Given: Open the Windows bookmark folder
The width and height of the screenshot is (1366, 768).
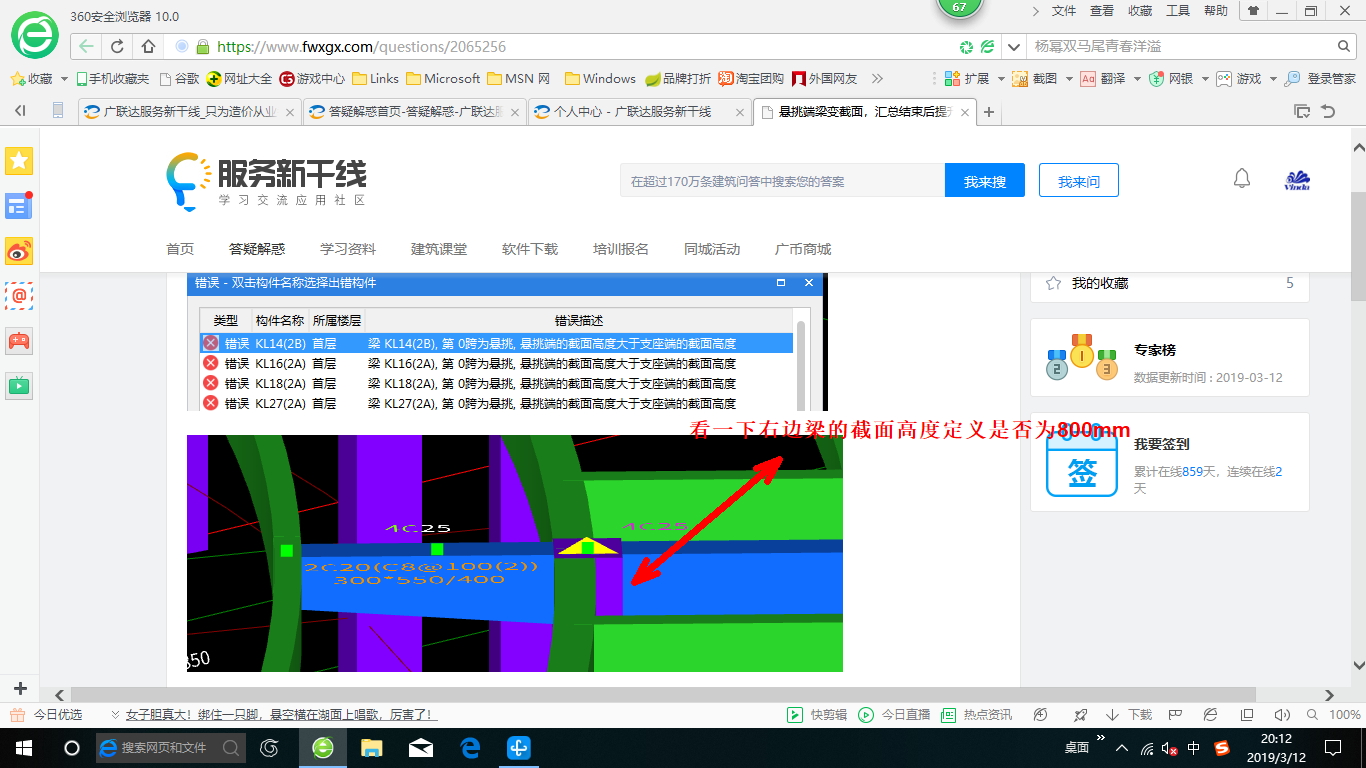Looking at the screenshot, I should point(600,78).
